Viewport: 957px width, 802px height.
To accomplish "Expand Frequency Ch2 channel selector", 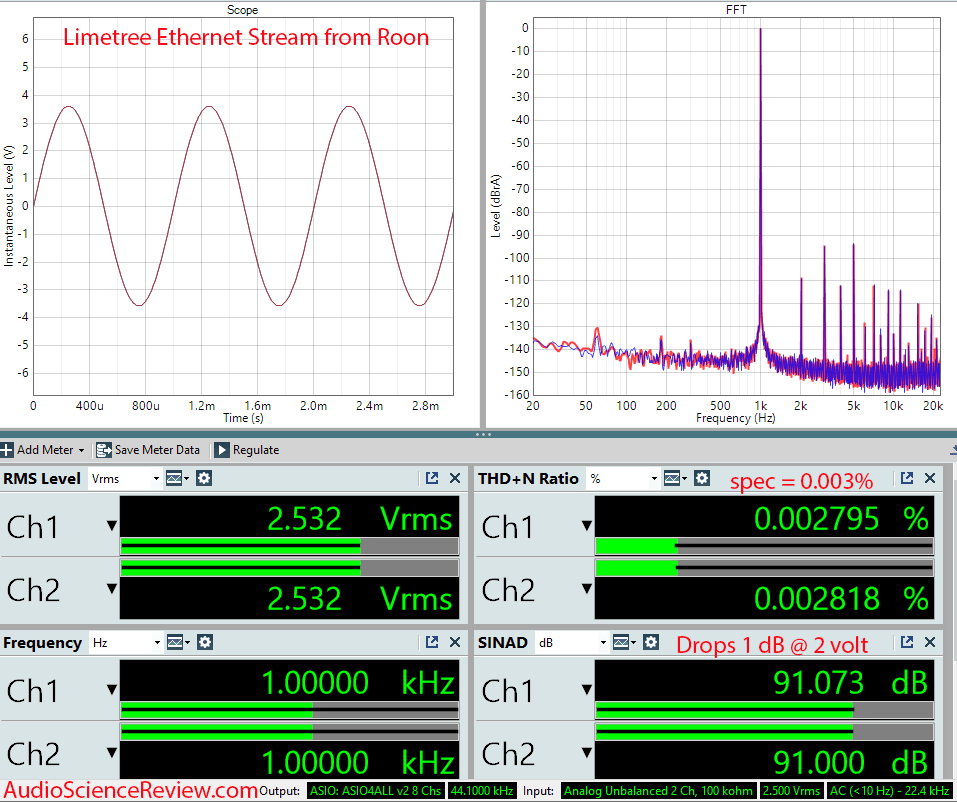I will [x=112, y=753].
